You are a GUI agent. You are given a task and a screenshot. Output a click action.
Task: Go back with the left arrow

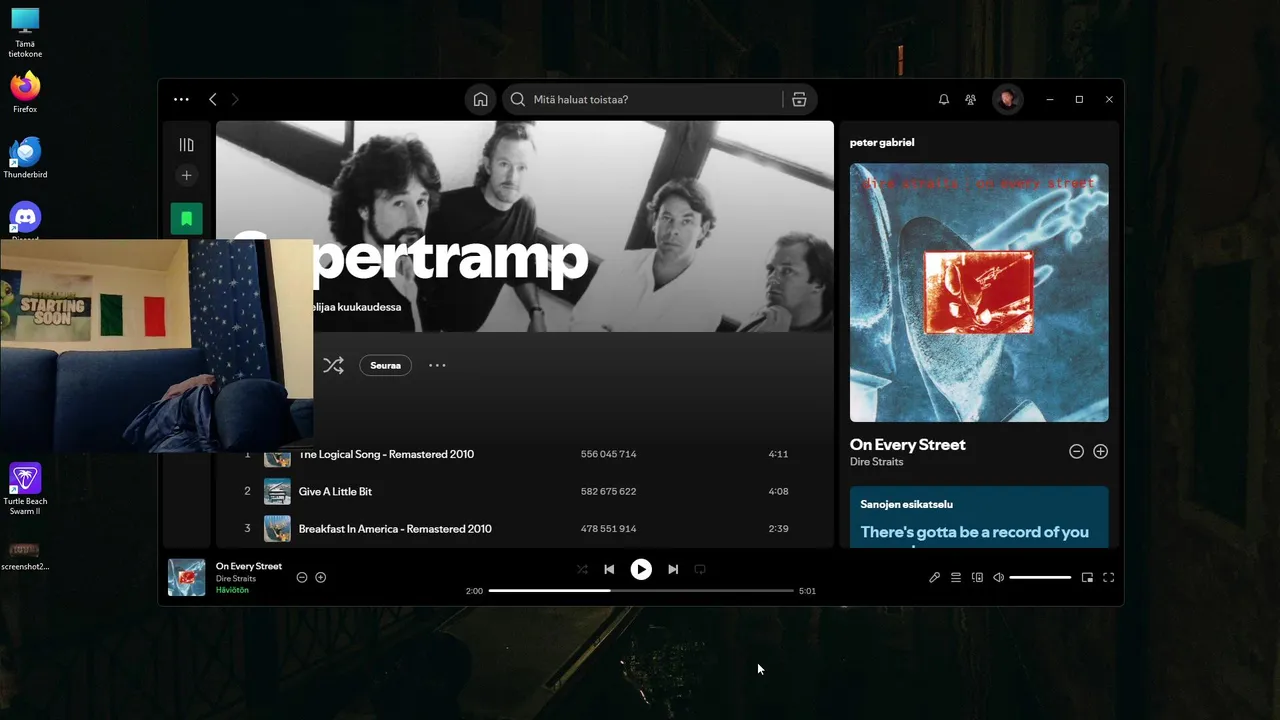(212, 99)
